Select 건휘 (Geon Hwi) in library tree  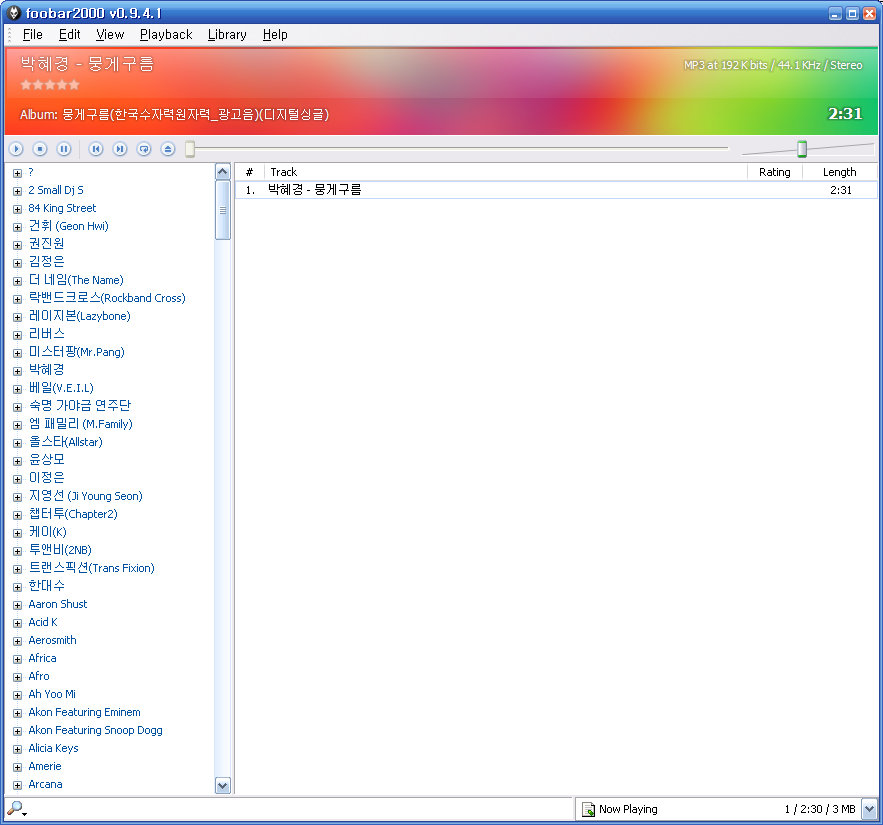pyautogui.click(x=68, y=226)
